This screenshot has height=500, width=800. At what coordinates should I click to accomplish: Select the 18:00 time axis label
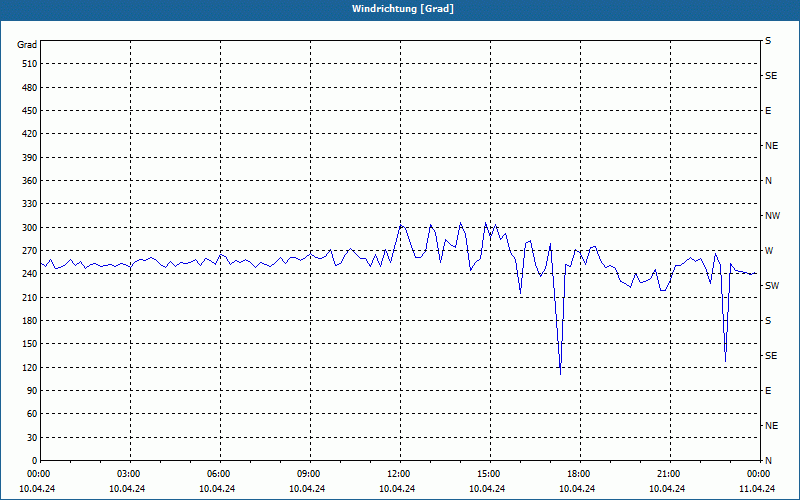pyautogui.click(x=578, y=474)
